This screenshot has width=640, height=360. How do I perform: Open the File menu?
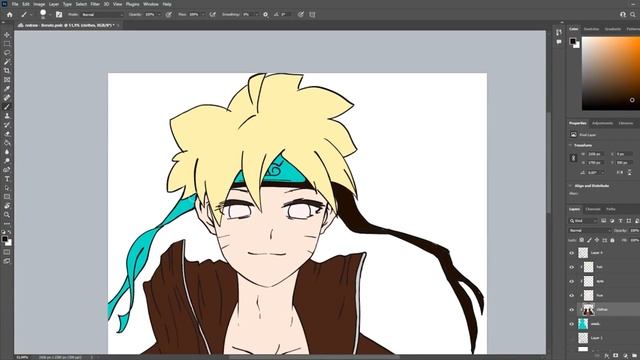[15, 4]
